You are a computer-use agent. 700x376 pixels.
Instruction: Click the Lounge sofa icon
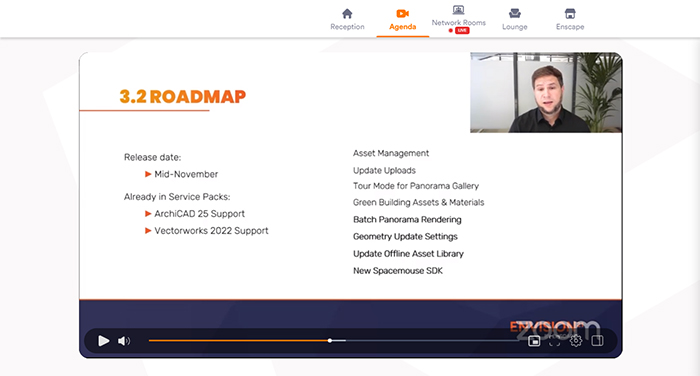[x=515, y=13]
